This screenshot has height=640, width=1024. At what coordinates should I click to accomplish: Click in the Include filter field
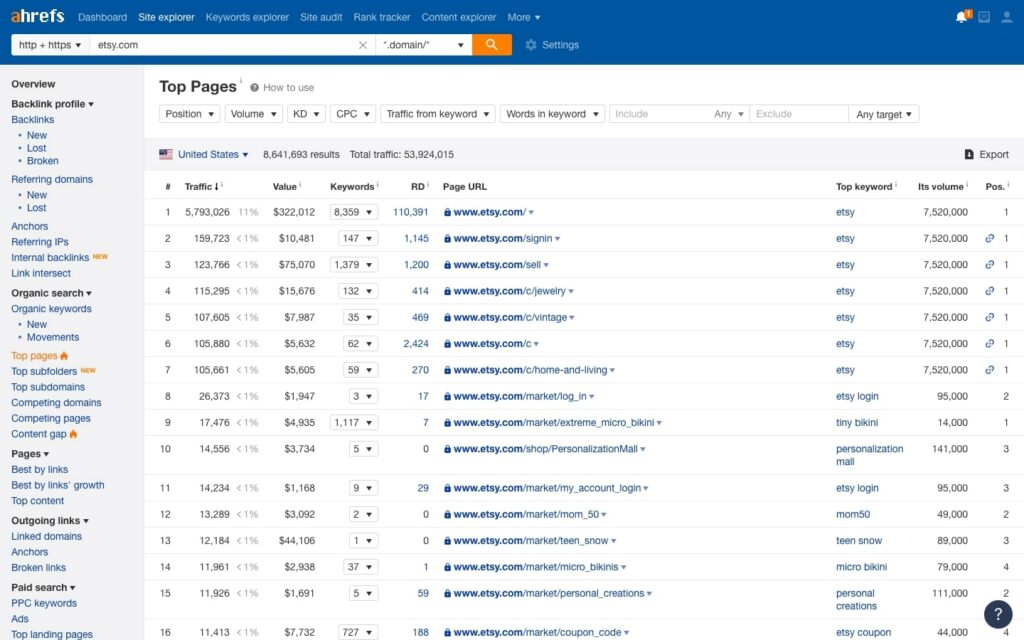pos(660,114)
